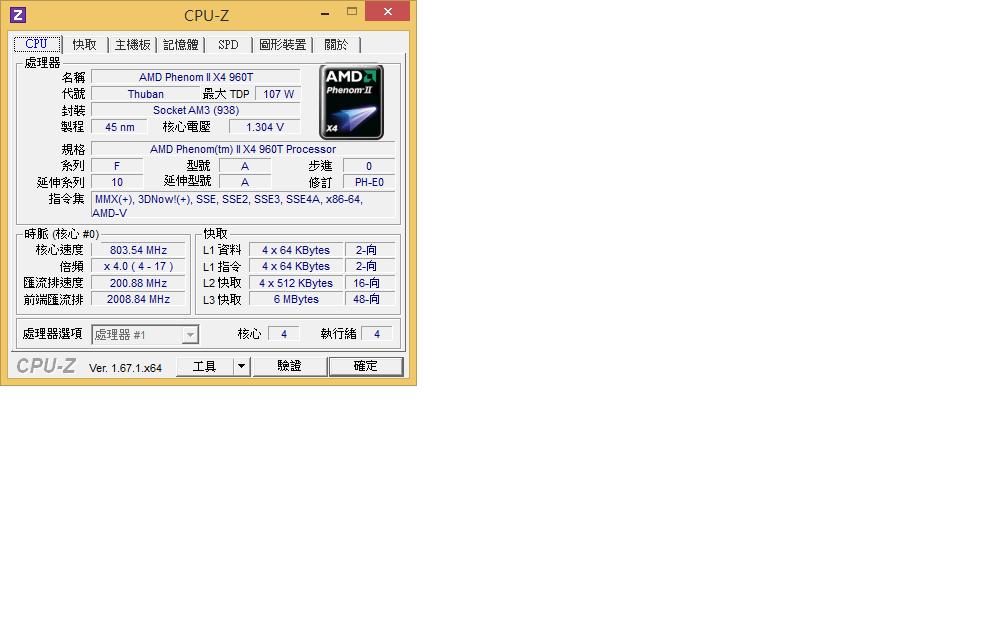Click the CPU-Z logo text in the footer

(x=46, y=366)
